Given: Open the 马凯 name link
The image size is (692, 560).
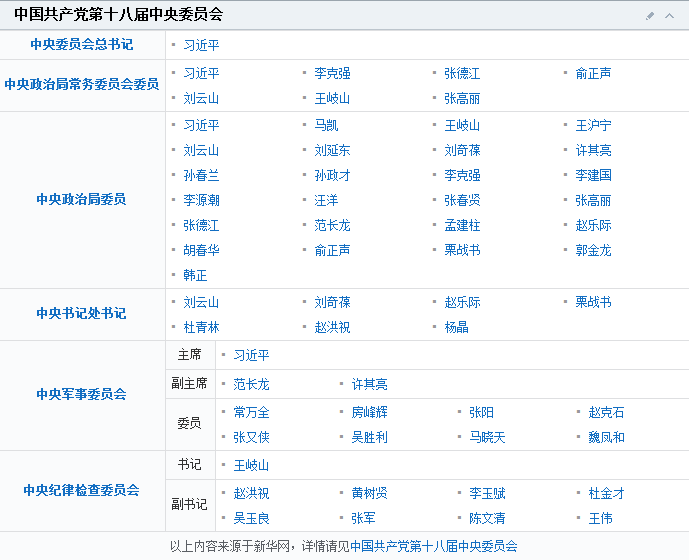Looking at the screenshot, I should coord(326,126).
